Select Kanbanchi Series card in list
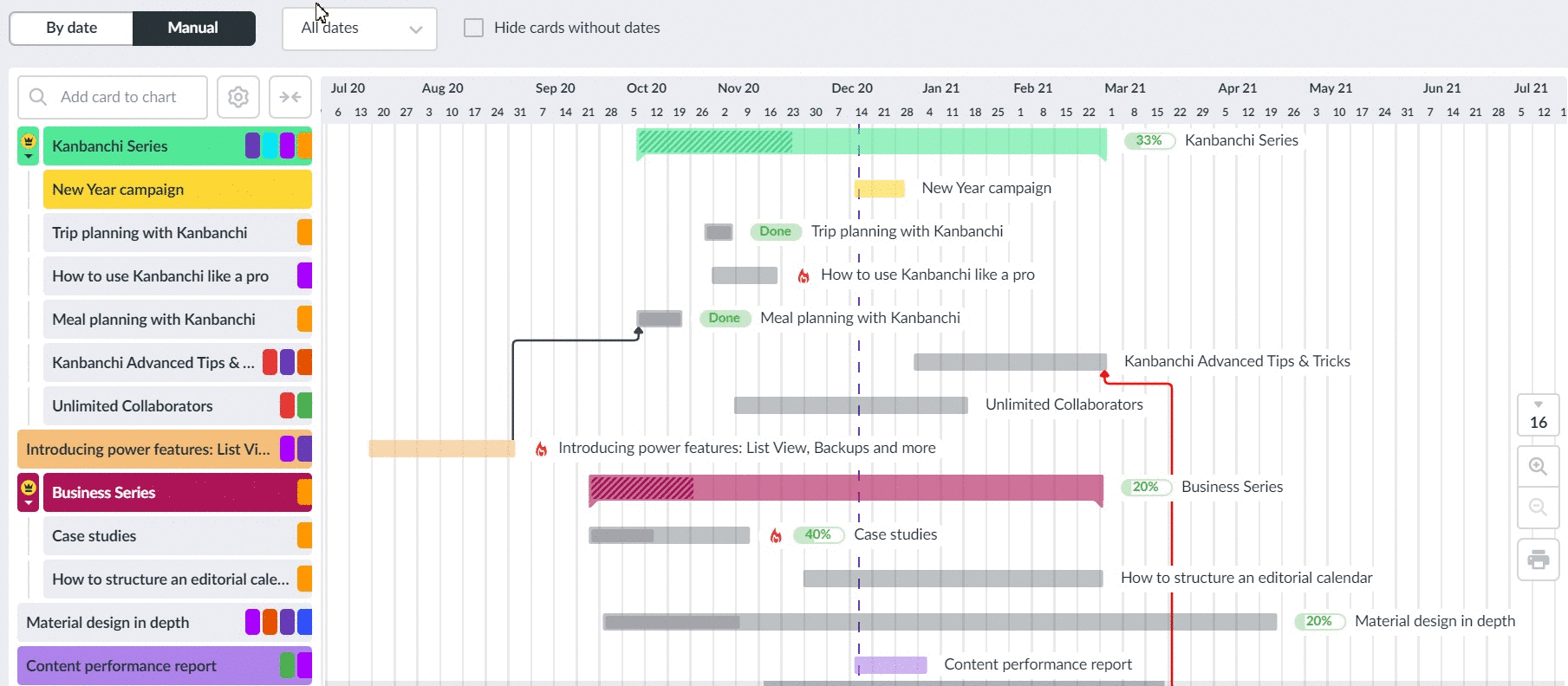This screenshot has height=686, width=1568. coord(178,146)
